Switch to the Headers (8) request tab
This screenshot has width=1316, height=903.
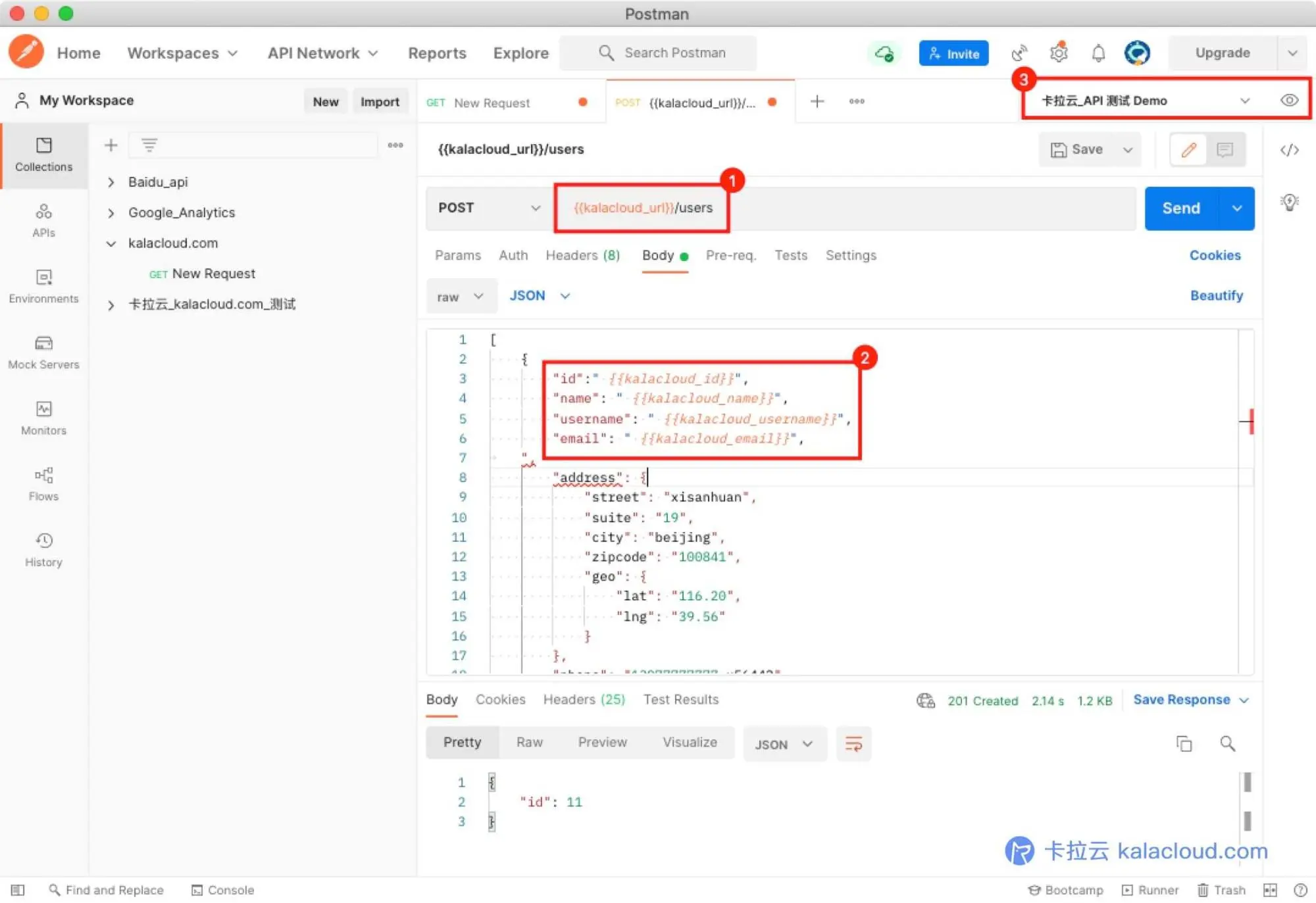[582, 255]
